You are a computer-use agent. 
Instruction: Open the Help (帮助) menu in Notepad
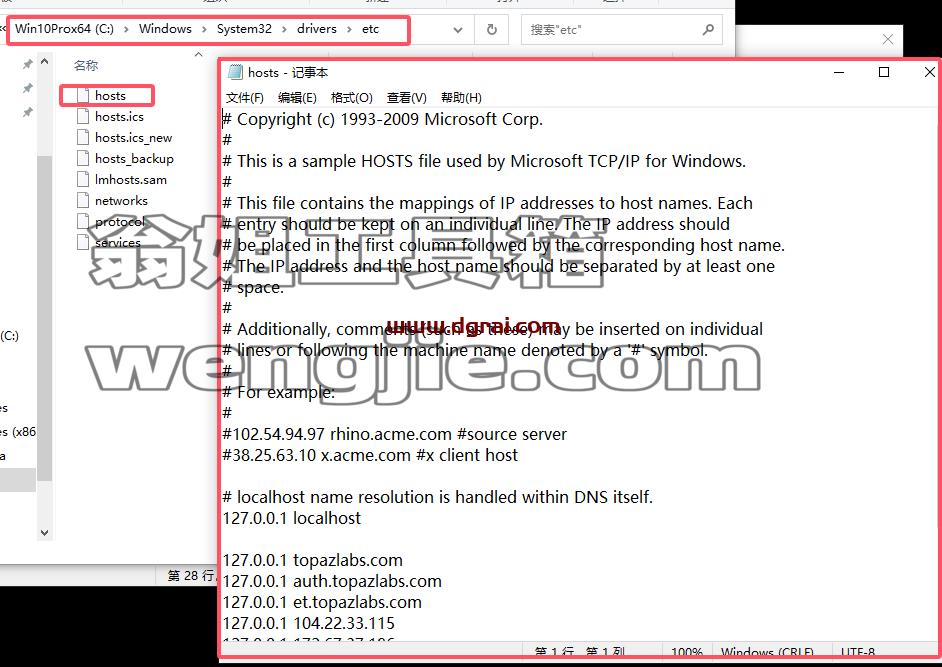[461, 98]
